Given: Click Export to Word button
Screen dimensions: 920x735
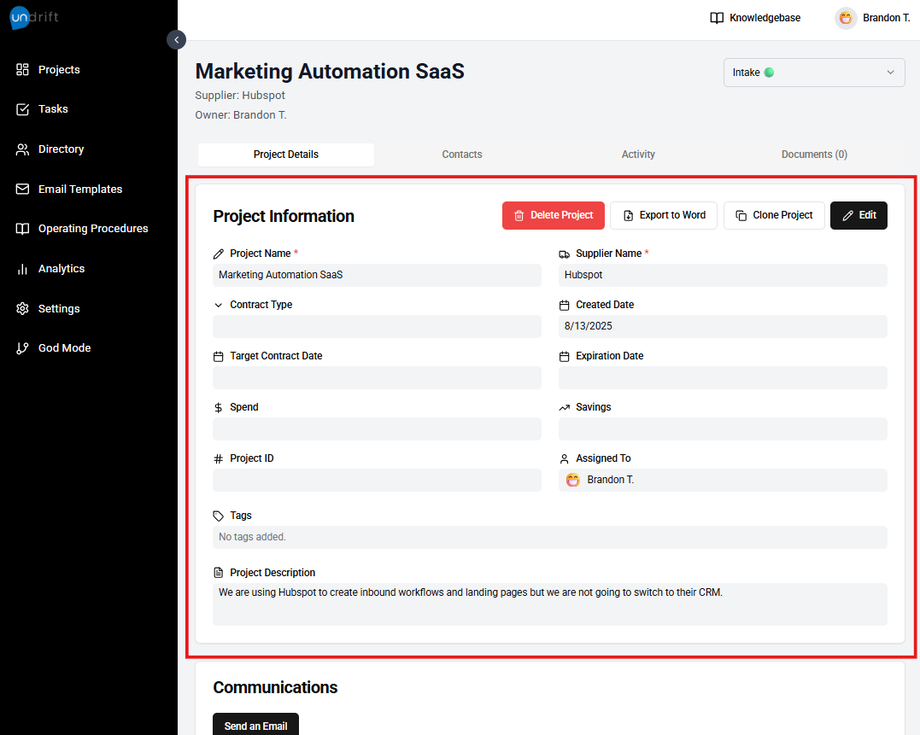Looking at the screenshot, I should pyautogui.click(x=663, y=215).
